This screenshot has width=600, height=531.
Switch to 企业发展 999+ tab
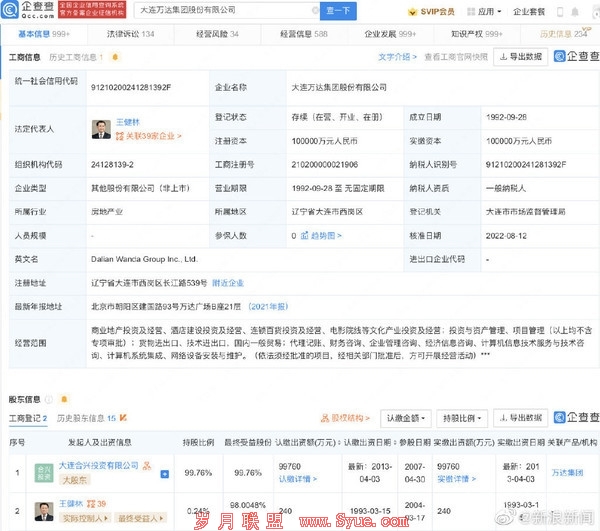(x=390, y=34)
